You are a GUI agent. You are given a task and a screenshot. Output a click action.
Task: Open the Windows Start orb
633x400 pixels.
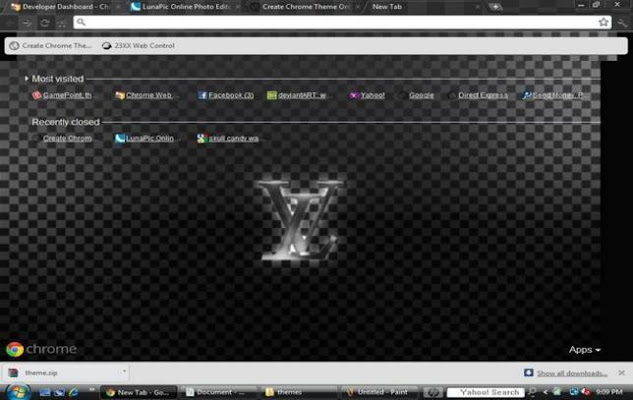click(17, 392)
